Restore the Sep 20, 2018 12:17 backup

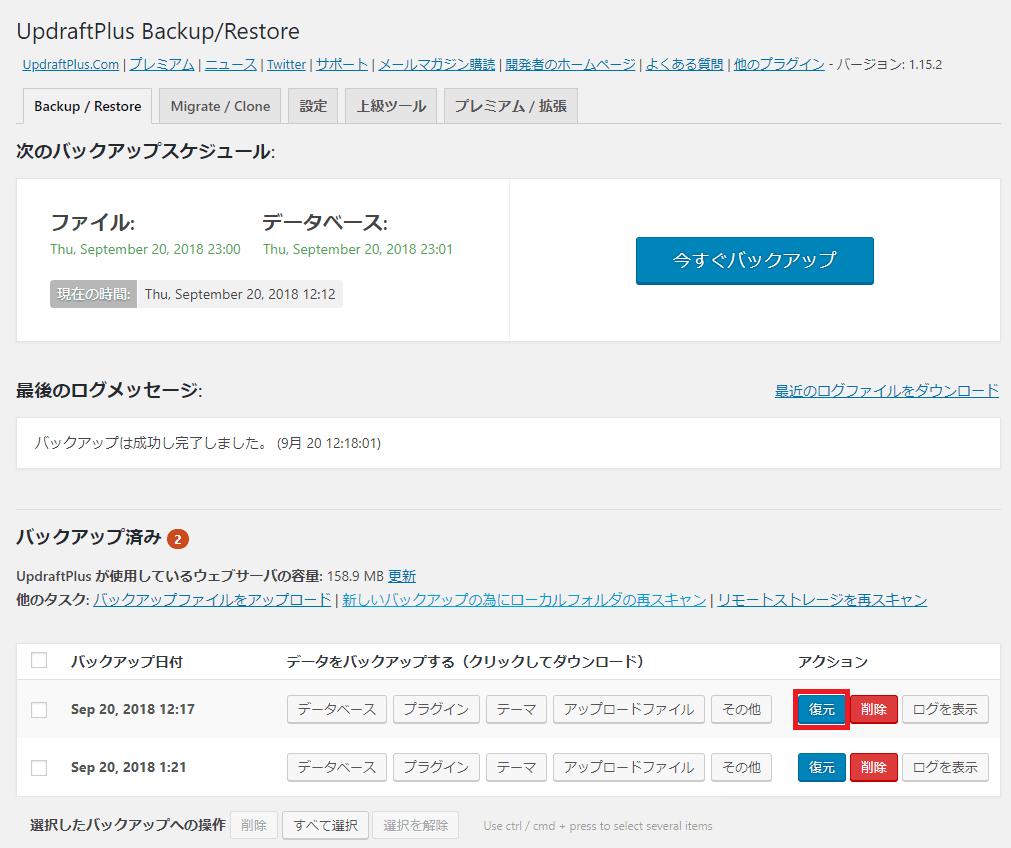[x=821, y=708]
